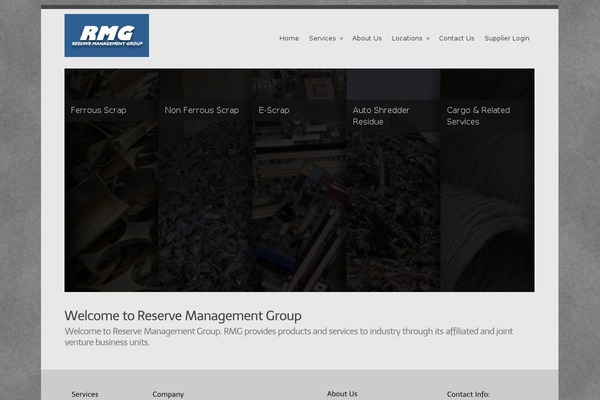Select the Cargo & Related Services label
600x400 pixels.
pos(478,116)
